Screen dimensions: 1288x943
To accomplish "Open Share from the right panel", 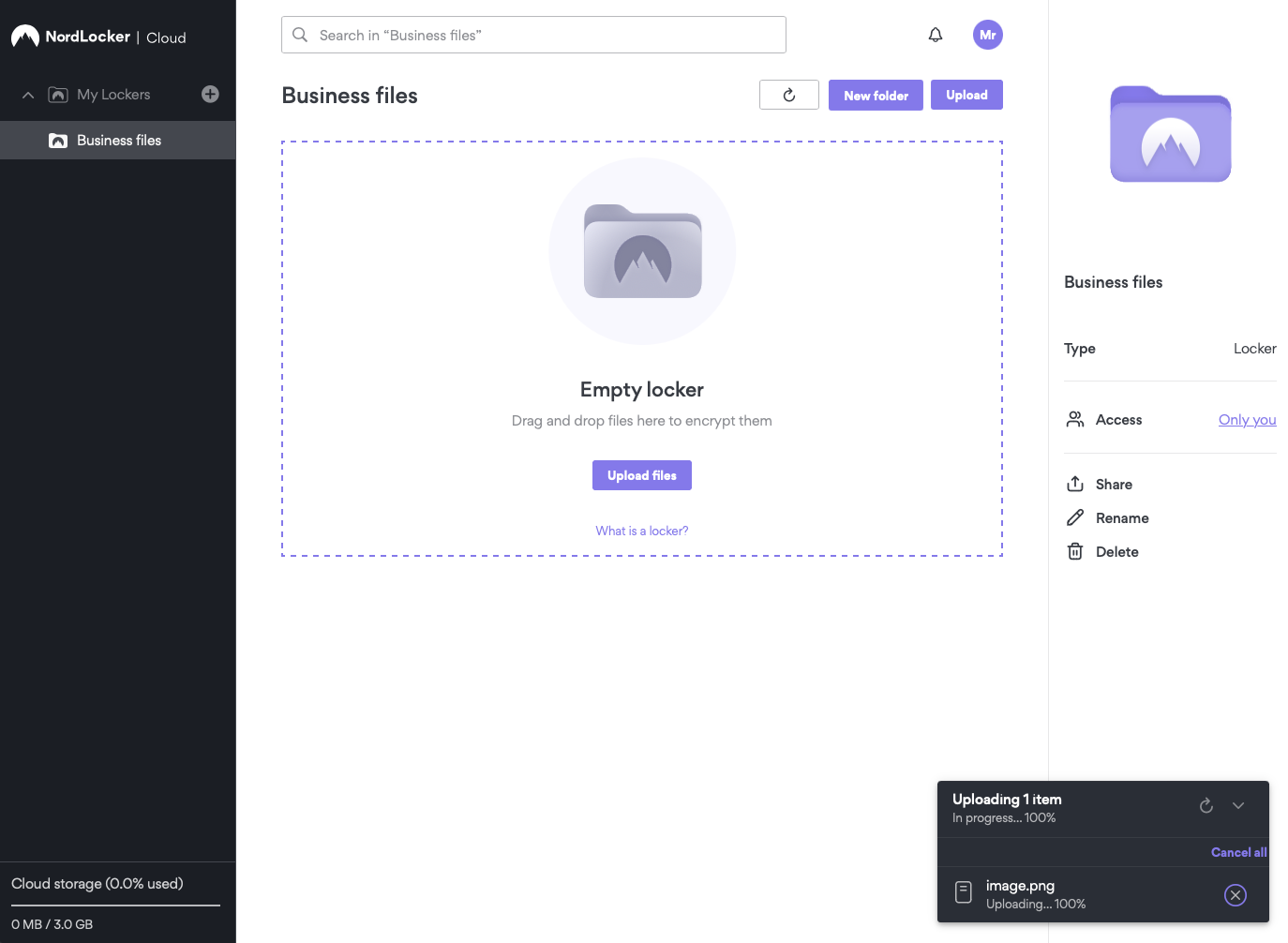I will coord(1113,484).
